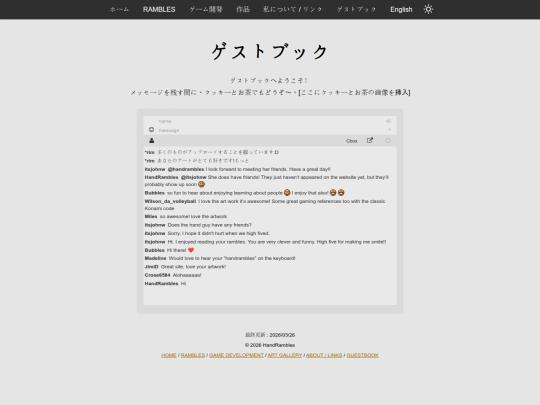Click the © 2026 HandRambles copyright text
Screen dimensions: 540x405
tap(270, 345)
